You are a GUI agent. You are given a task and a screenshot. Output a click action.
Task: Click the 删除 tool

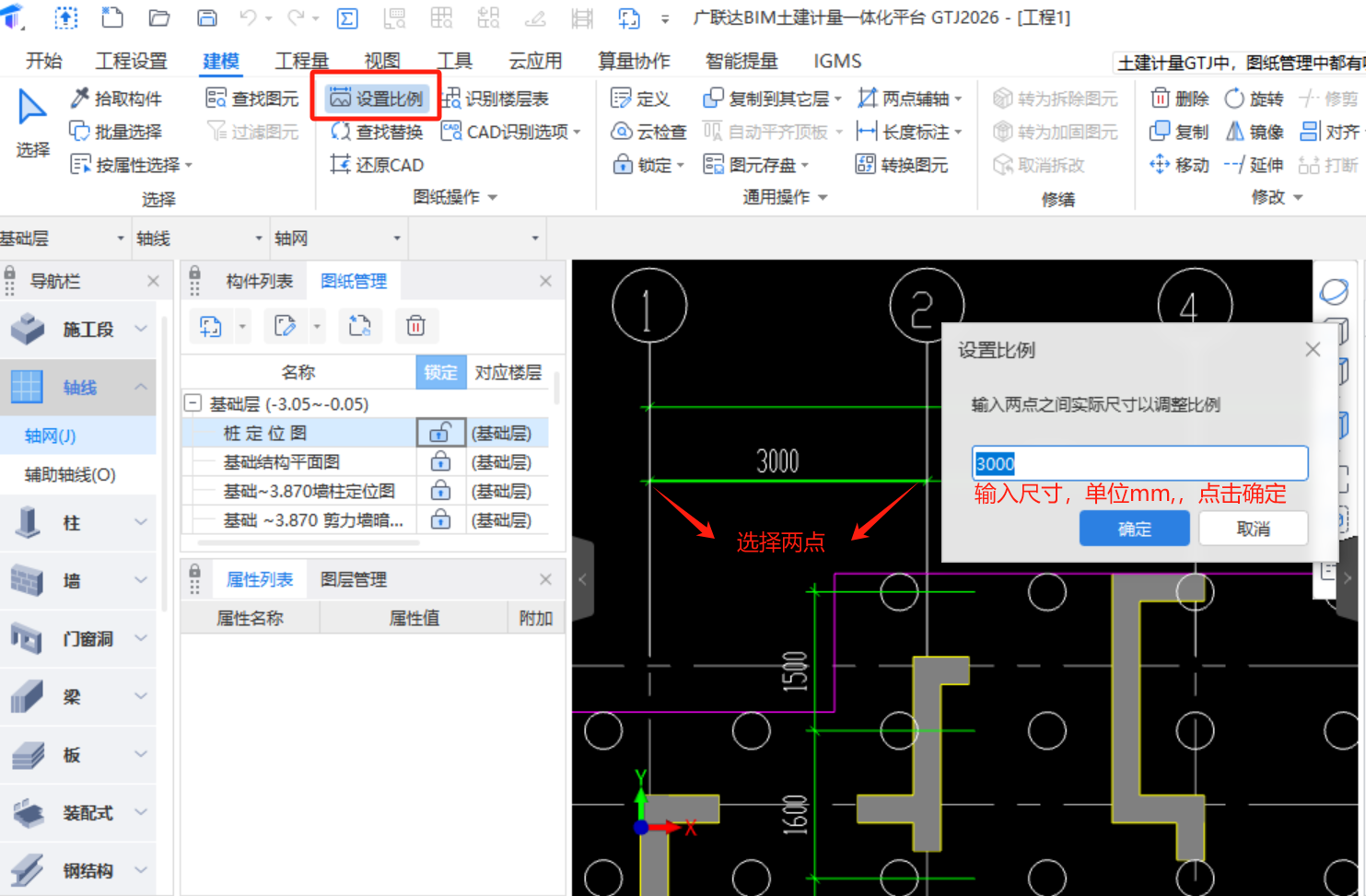1180,99
